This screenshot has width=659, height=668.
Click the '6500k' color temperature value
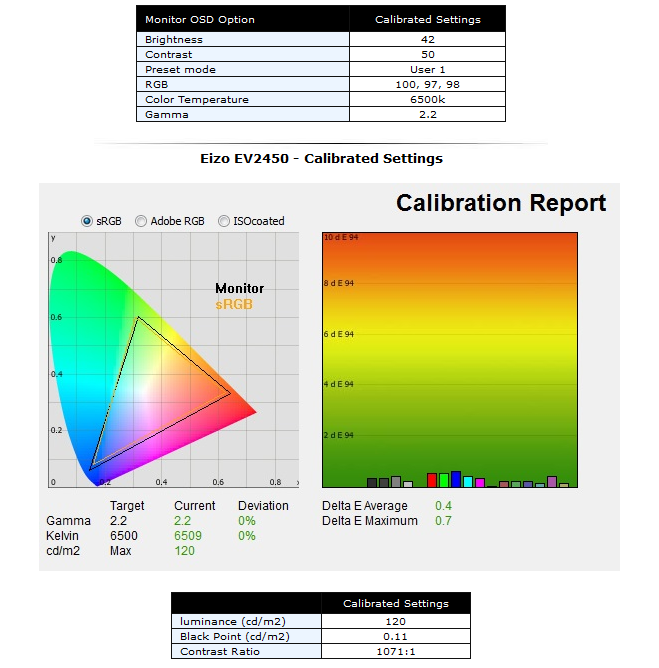(427, 99)
